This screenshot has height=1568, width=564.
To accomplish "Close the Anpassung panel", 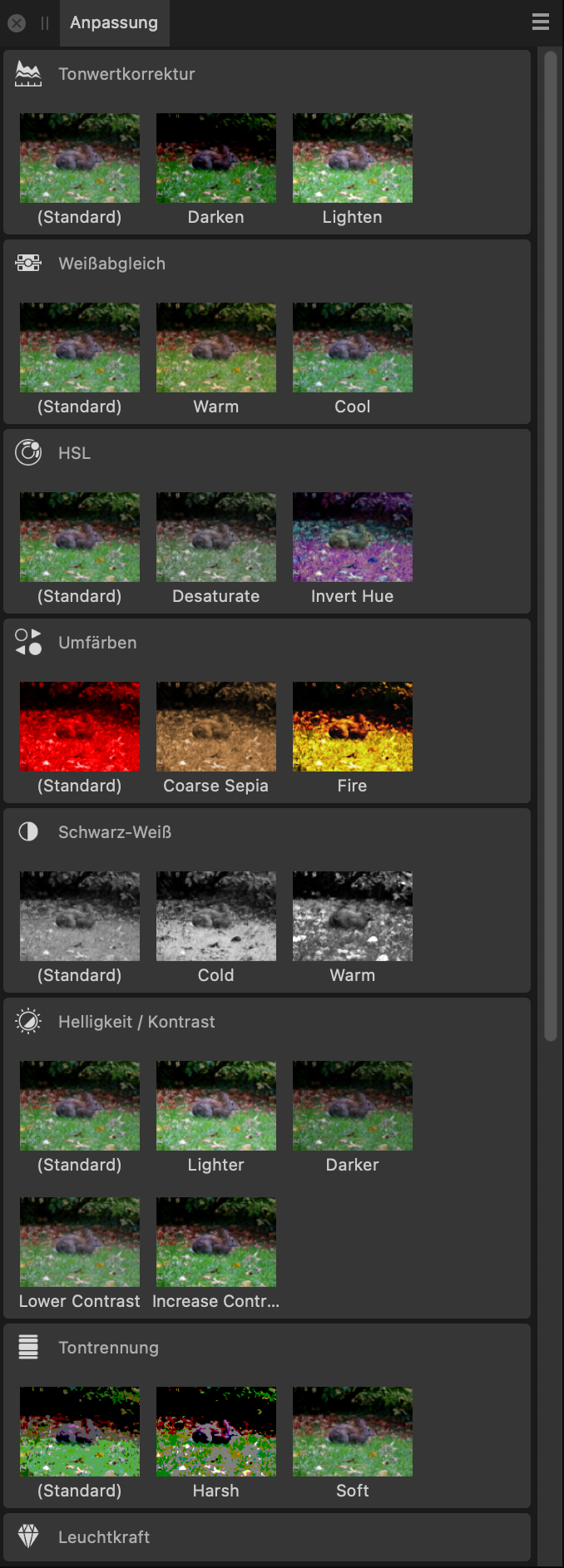I will [x=17, y=23].
